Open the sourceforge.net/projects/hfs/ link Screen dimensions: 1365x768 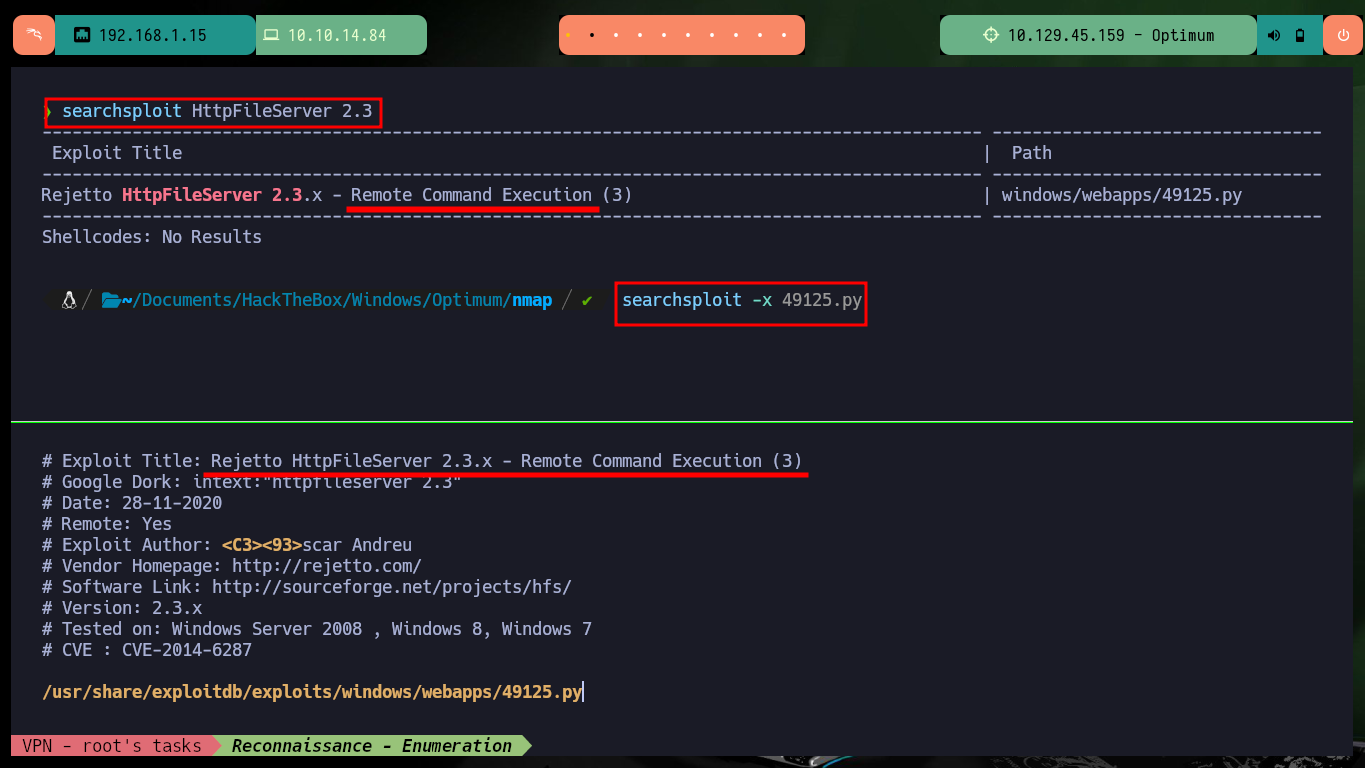(392, 587)
